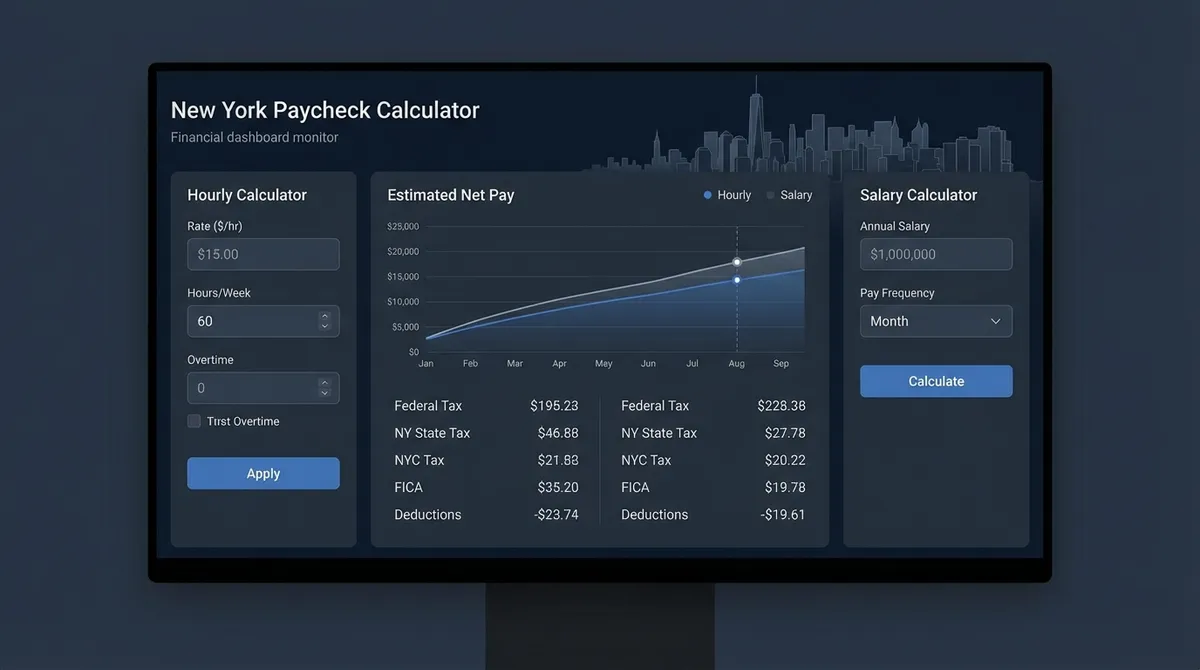Viewport: 1200px width, 670px height.
Task: Select the Annual Salary input field
Action: (936, 254)
